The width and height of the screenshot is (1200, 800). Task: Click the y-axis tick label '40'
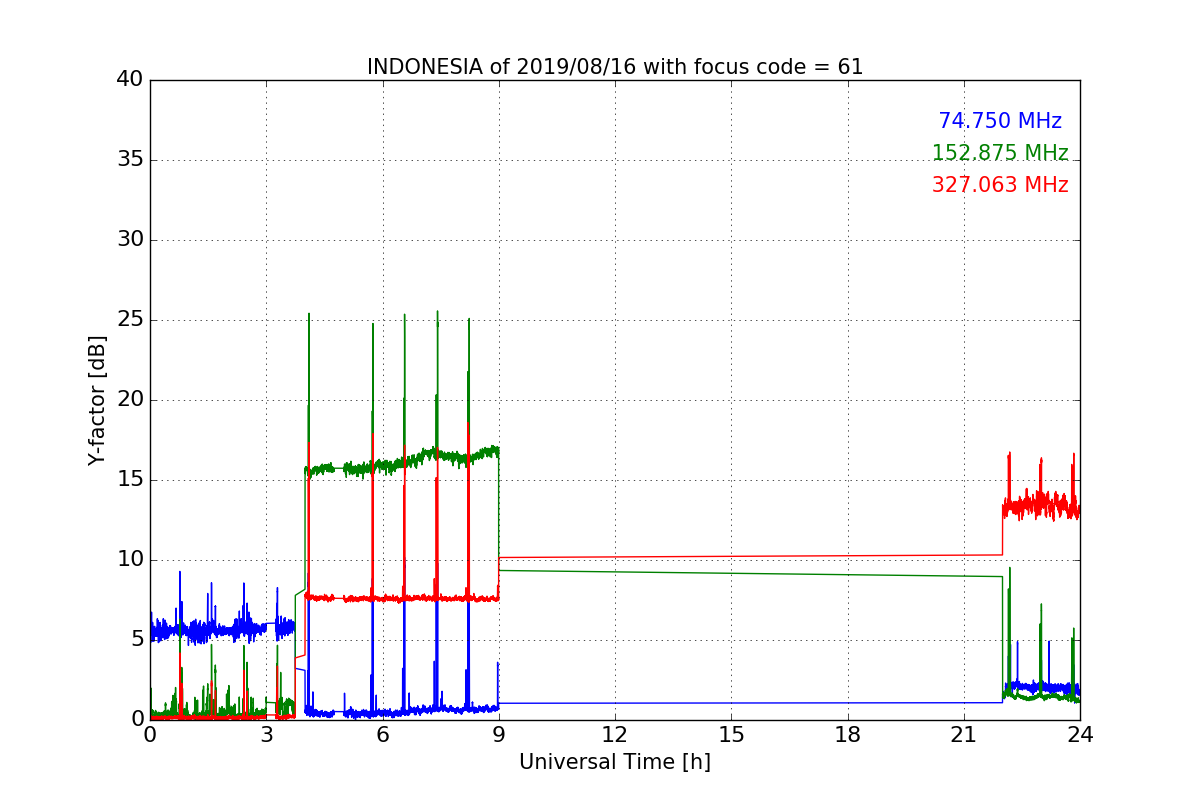click(x=131, y=80)
